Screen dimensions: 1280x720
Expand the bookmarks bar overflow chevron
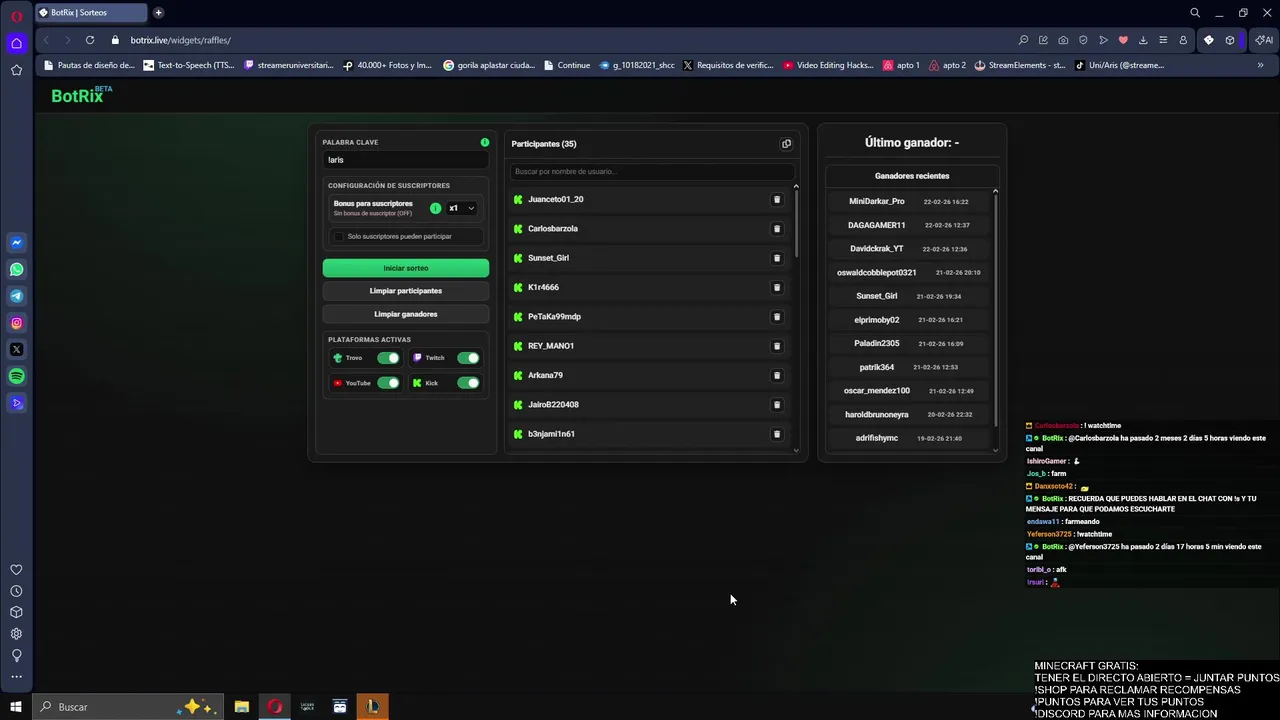click(1260, 66)
